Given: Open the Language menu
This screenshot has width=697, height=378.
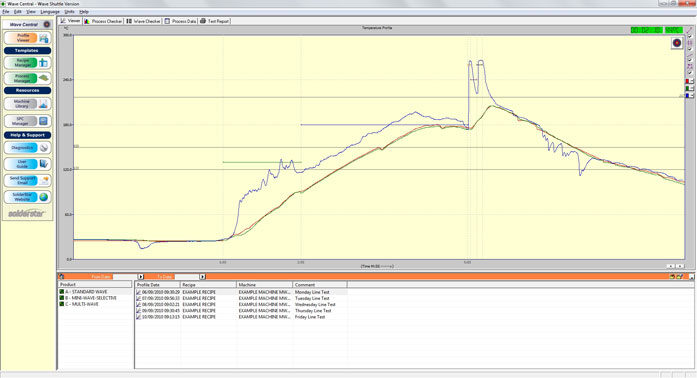Looking at the screenshot, I should (x=50, y=12).
